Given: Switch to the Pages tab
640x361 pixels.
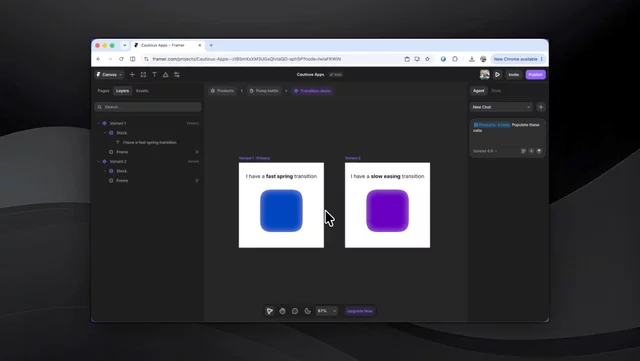Looking at the screenshot, I should point(103,91).
